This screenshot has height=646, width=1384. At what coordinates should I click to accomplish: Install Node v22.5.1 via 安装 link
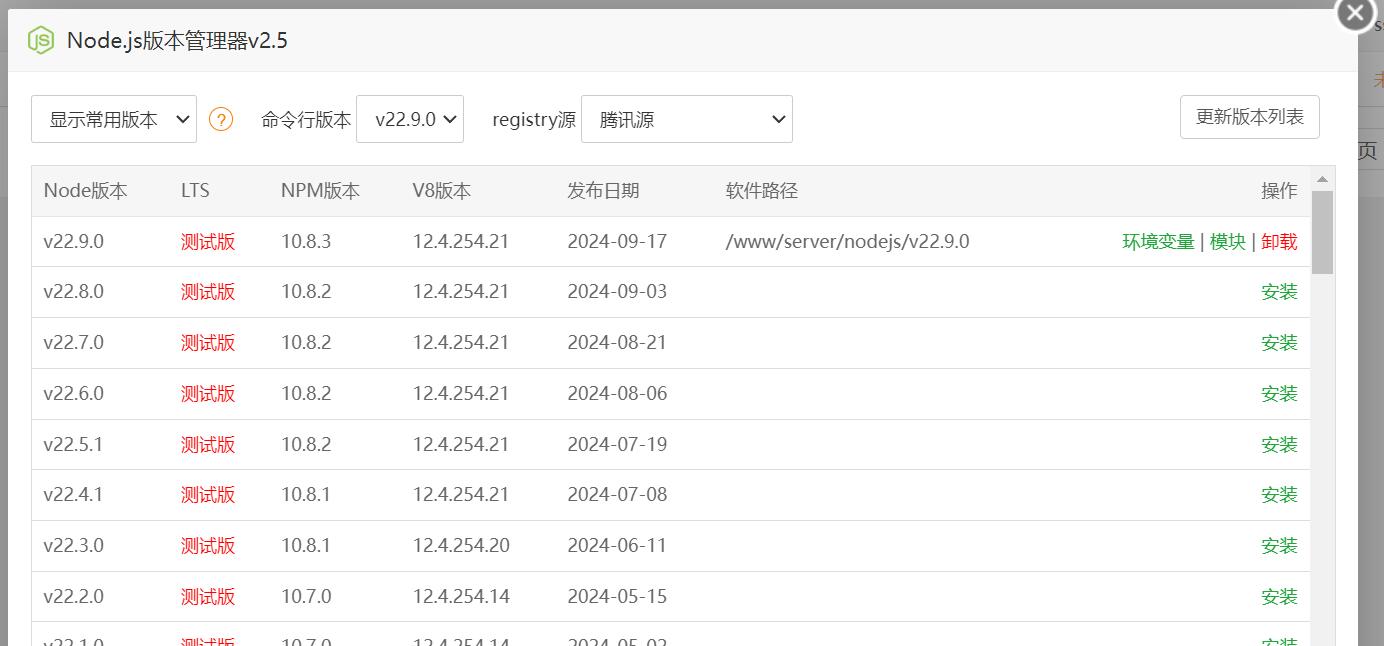(x=1279, y=444)
